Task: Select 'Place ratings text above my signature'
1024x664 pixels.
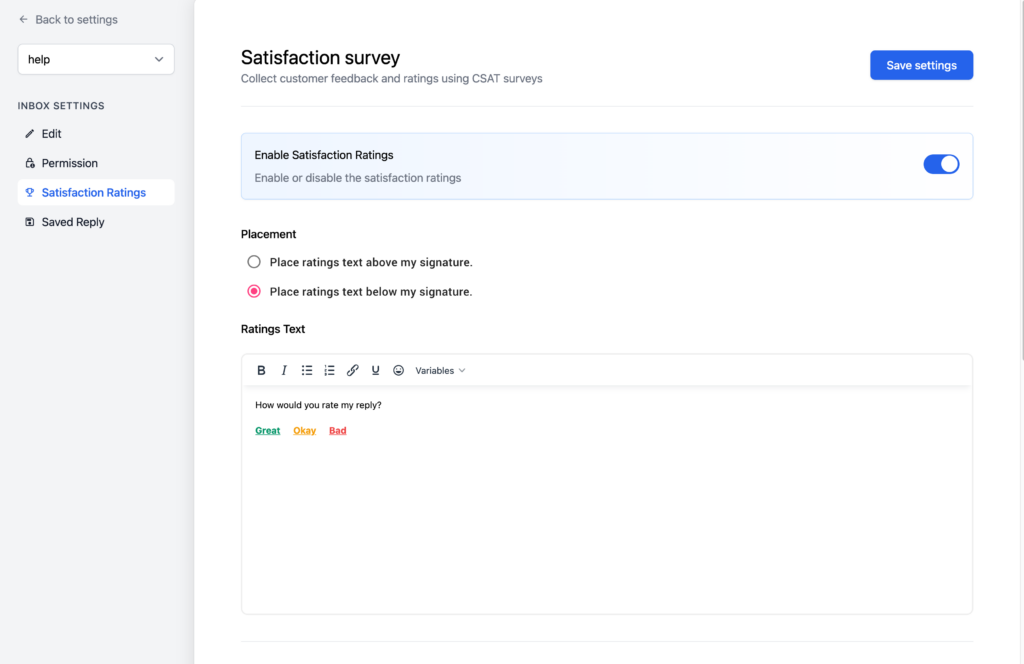Action: coord(253,261)
